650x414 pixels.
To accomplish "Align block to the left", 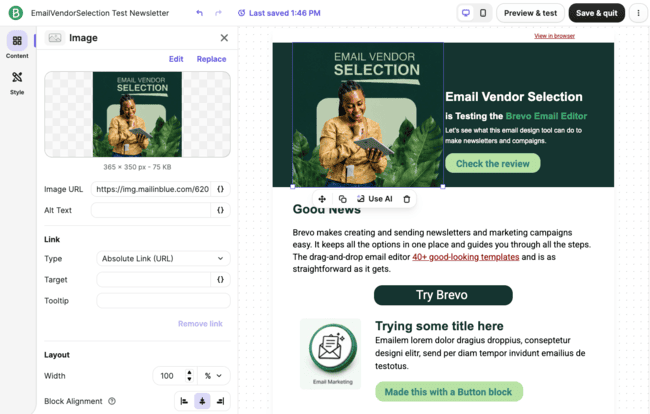I will click(184, 401).
